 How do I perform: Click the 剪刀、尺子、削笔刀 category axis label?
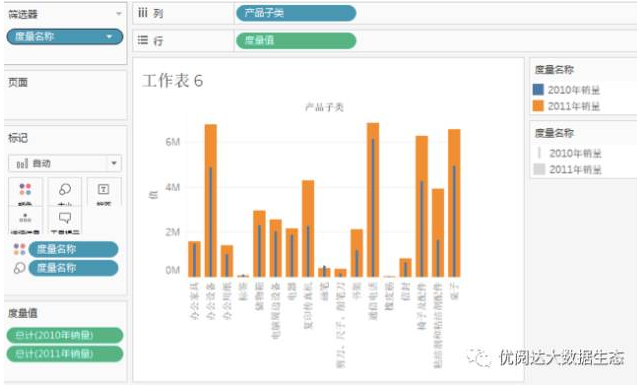(x=340, y=325)
